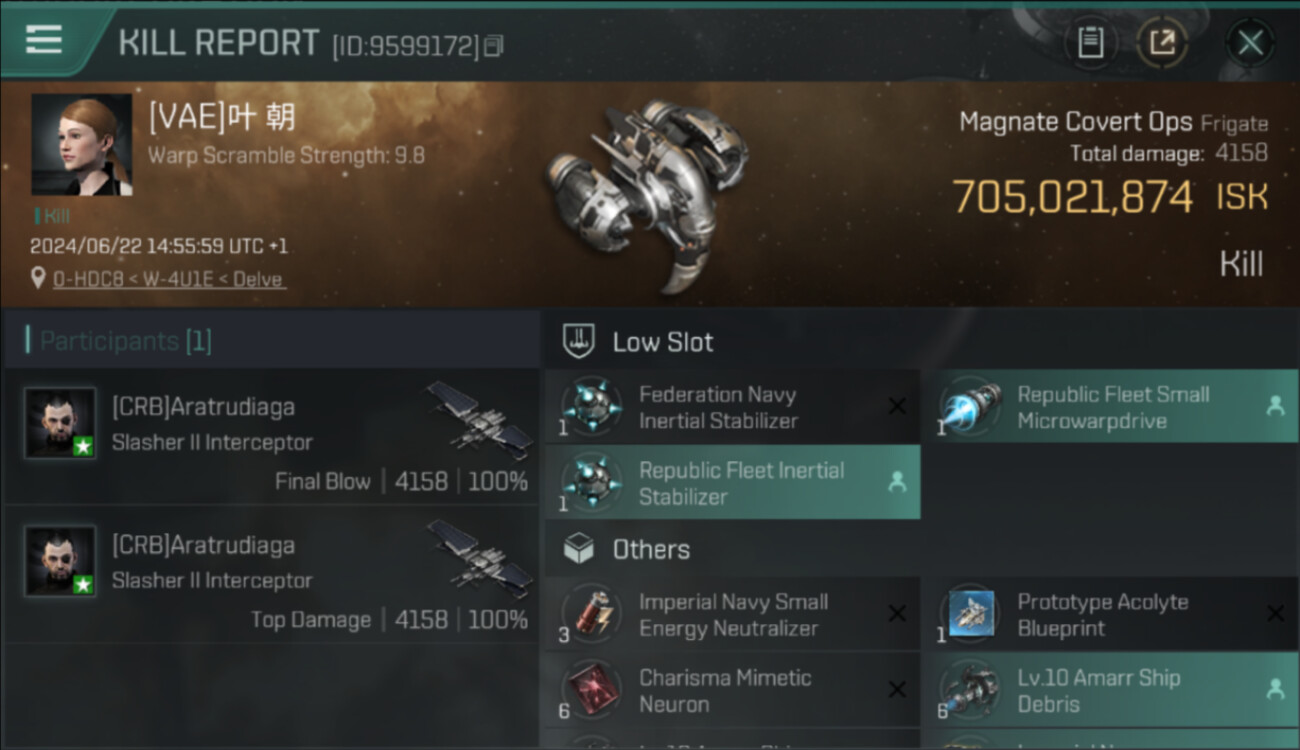
Task: Click the Others section header
Action: (650, 549)
